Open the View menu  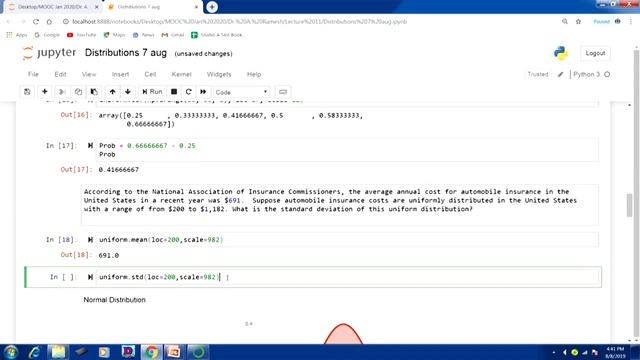click(x=89, y=74)
